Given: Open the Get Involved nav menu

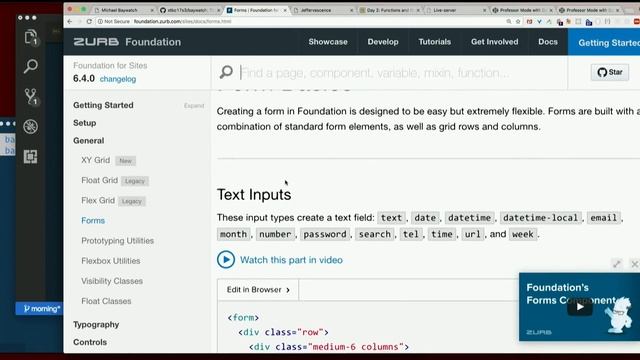Looking at the screenshot, I should (494, 42).
